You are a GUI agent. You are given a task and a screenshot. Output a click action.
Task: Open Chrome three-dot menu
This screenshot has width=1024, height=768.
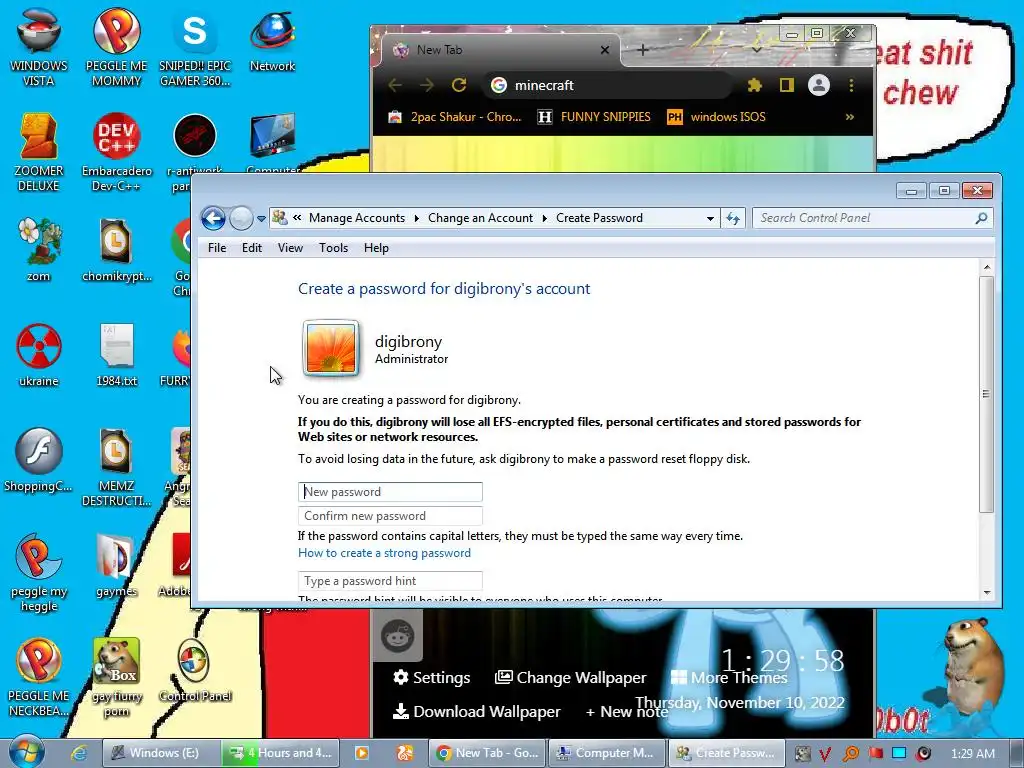pyautogui.click(x=851, y=85)
